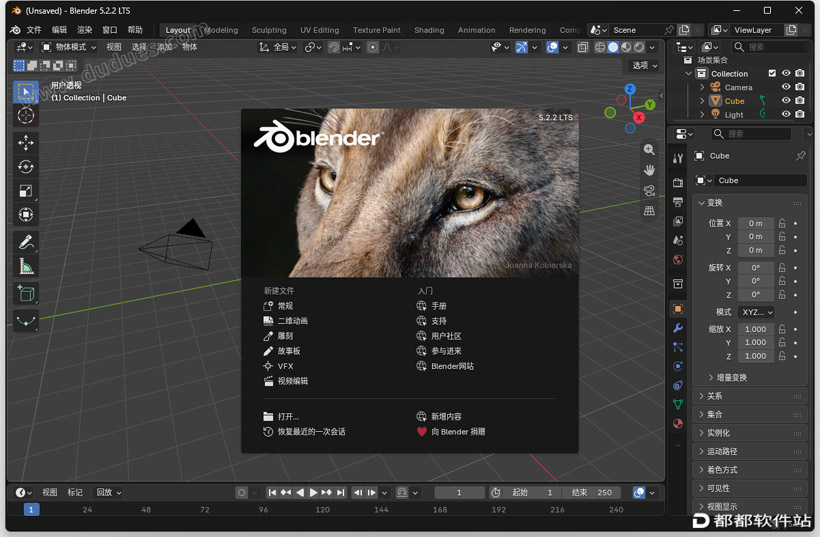Select the Rotate tool
This screenshot has width=820, height=537.
[25, 167]
